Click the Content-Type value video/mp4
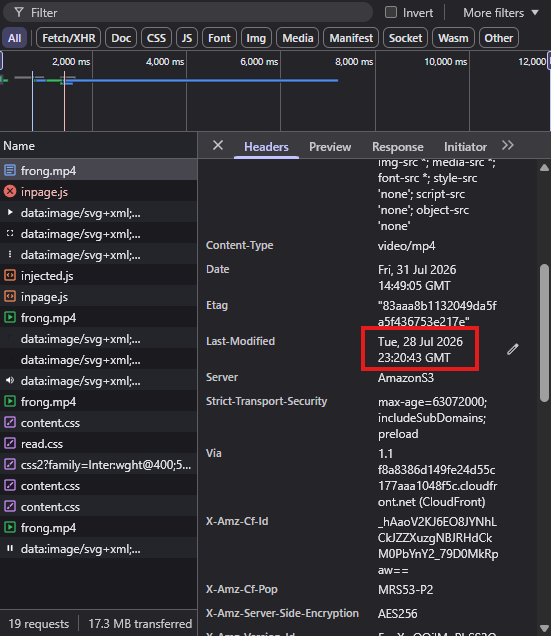 pyautogui.click(x=407, y=246)
